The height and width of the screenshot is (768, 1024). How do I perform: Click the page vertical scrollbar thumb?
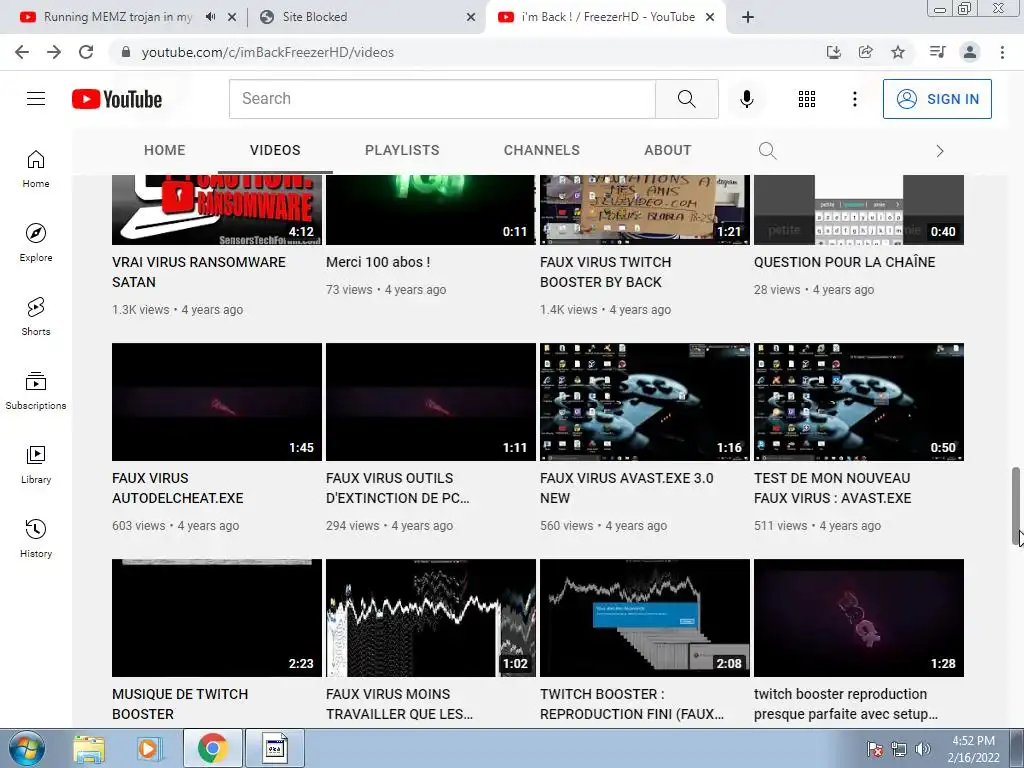pos(1016,506)
